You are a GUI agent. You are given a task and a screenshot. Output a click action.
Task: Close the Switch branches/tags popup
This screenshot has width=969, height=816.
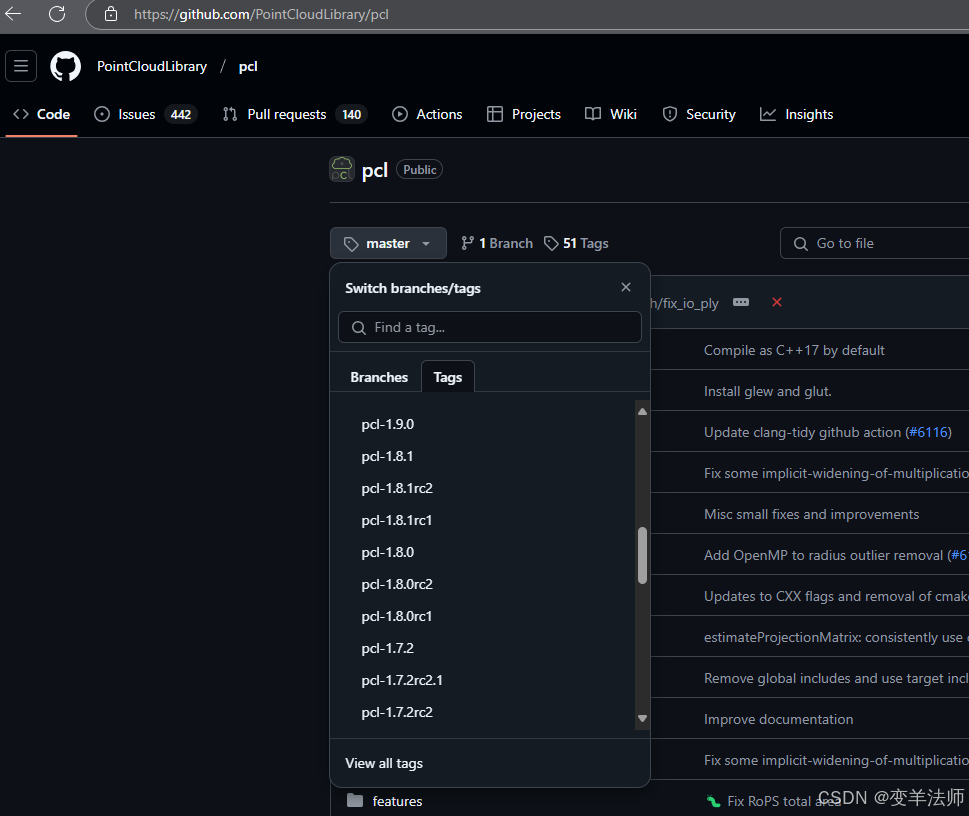click(626, 287)
